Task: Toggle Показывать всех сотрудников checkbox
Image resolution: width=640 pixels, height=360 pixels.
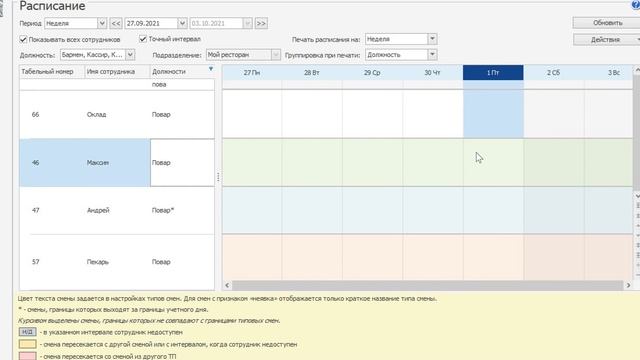Action: (23, 40)
